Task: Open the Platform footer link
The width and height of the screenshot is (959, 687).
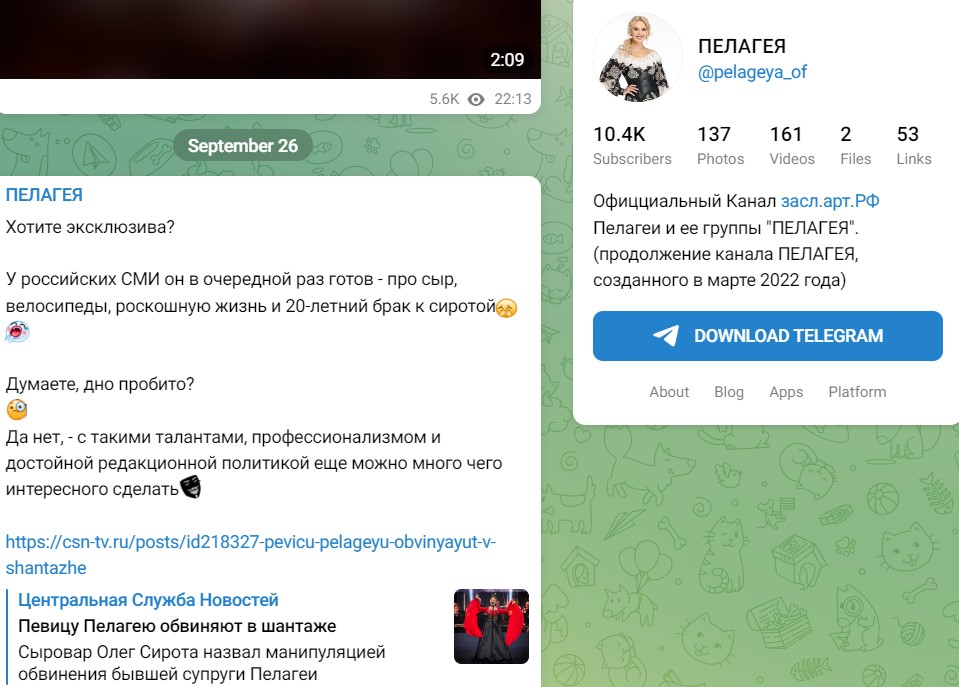Action: (857, 392)
